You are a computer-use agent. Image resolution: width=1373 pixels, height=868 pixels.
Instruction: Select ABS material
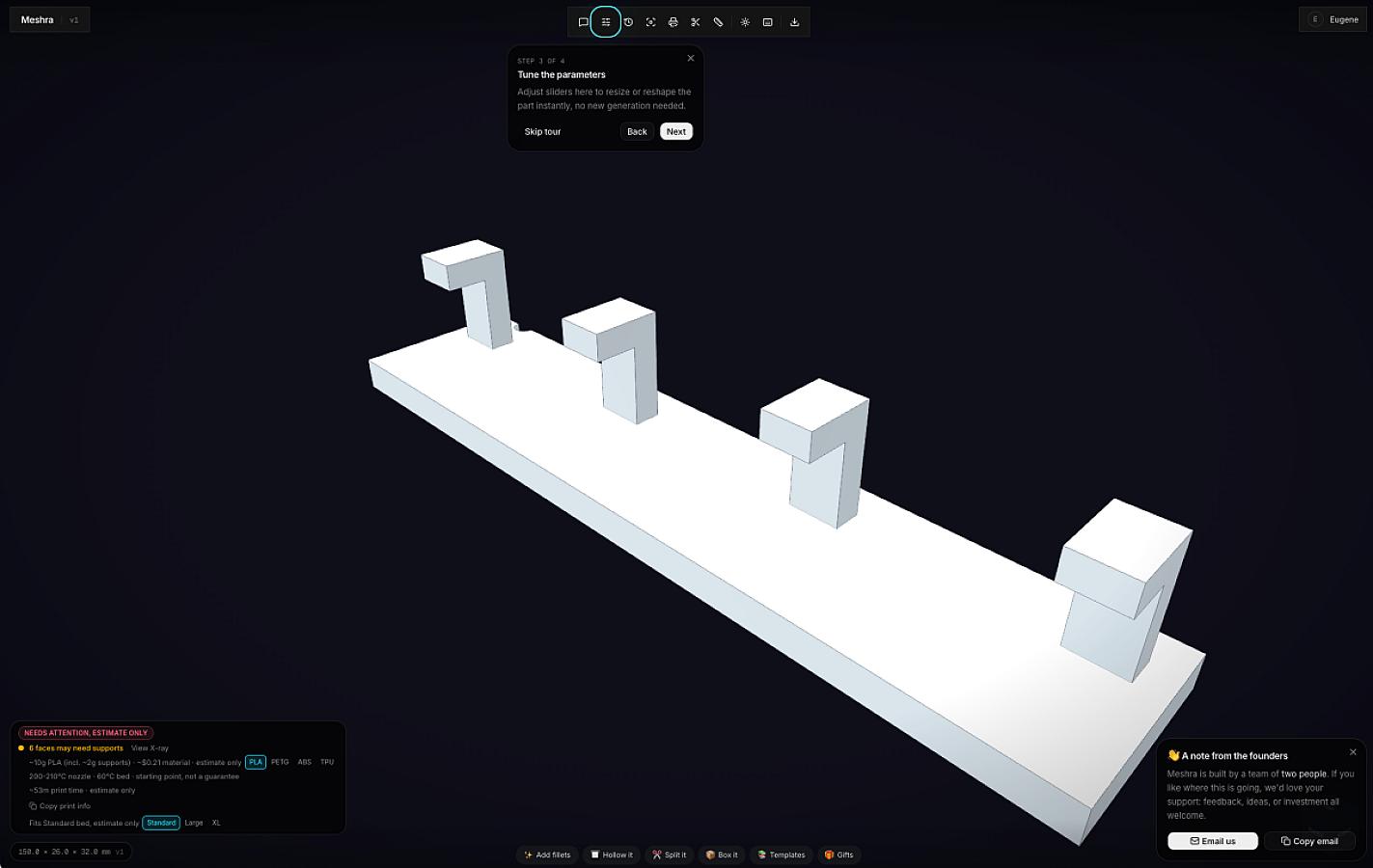(x=305, y=762)
